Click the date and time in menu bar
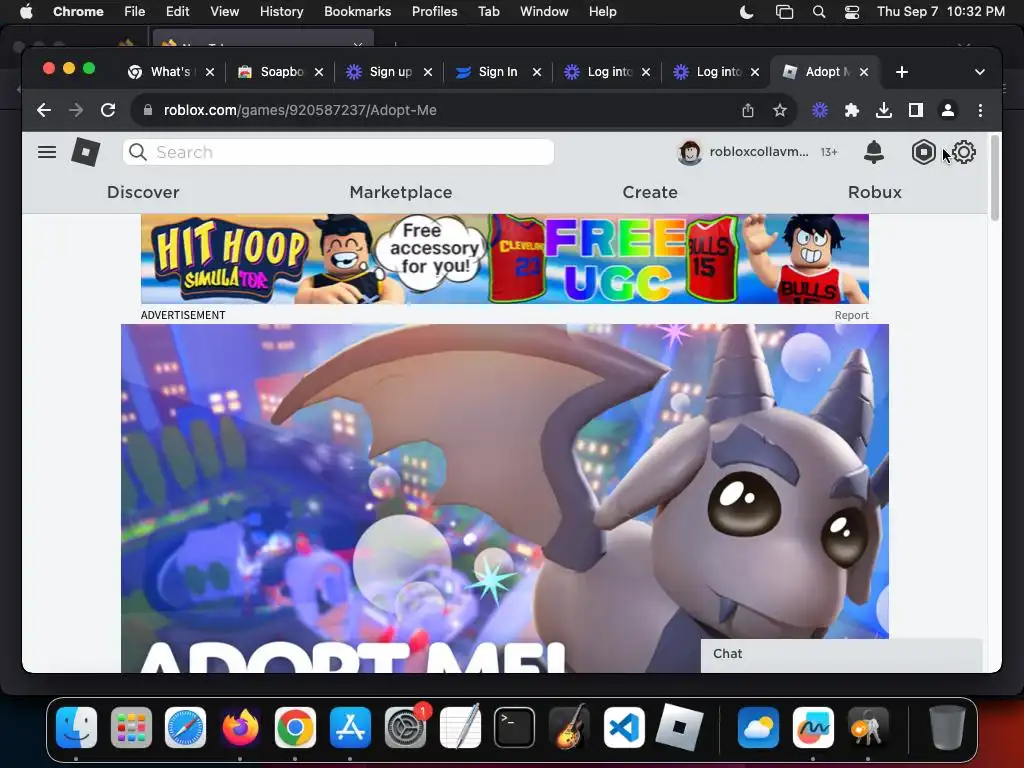 coord(940,12)
